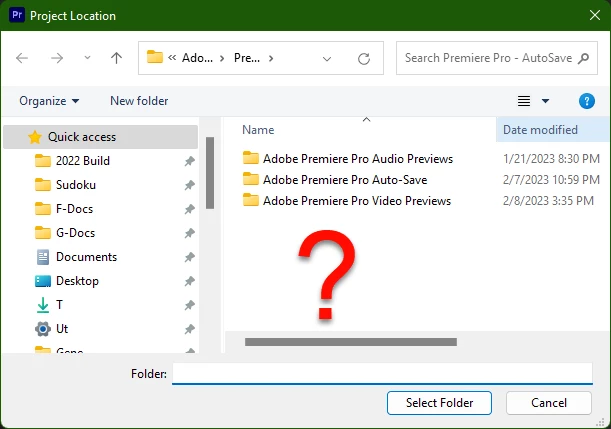Expand chevron after Pre... breadcrumb
Screen dimensions: 611x429
tap(271, 58)
